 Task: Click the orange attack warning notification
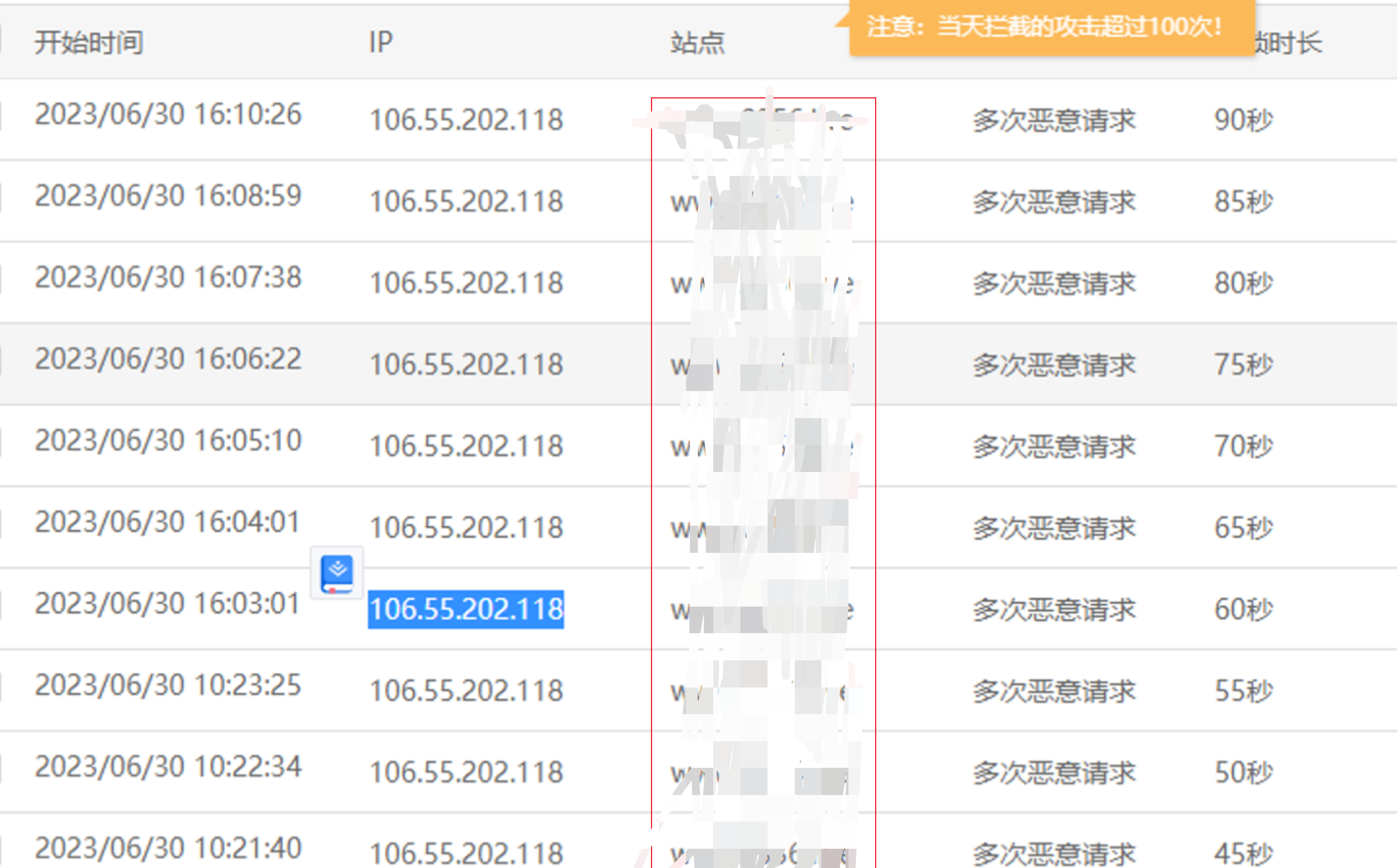click(x=1044, y=27)
